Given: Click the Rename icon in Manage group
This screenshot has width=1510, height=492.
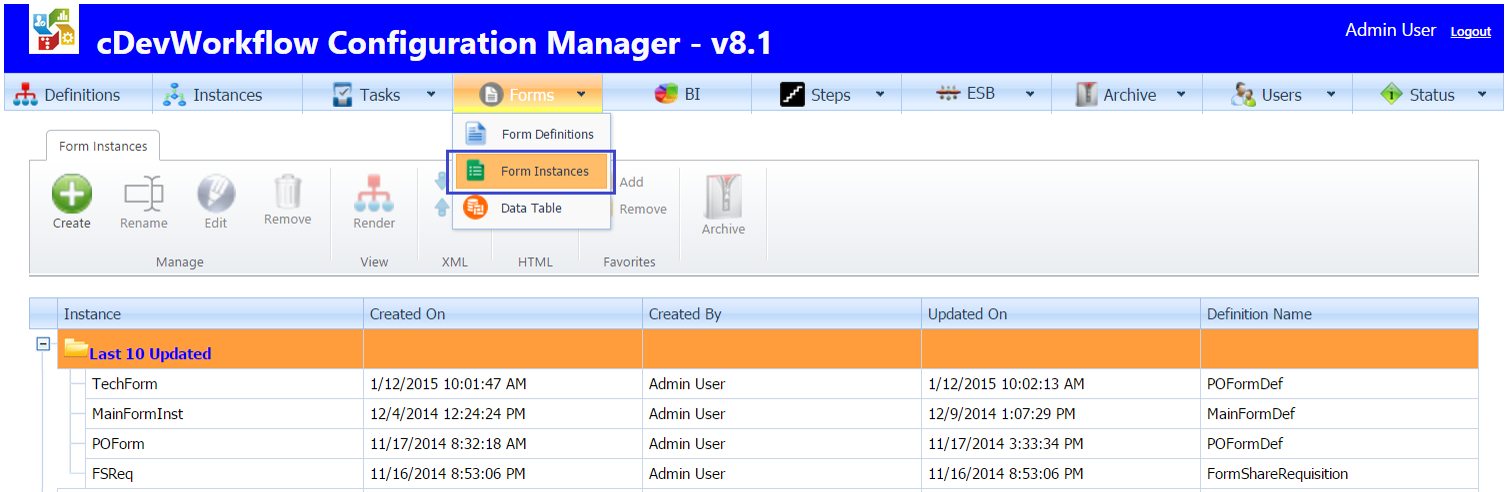Looking at the screenshot, I should pyautogui.click(x=143, y=194).
